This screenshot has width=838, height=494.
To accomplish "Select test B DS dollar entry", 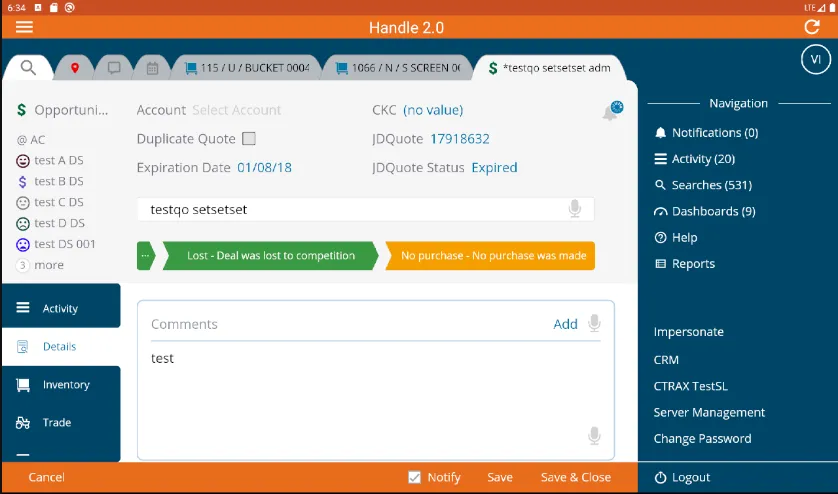I will pos(50,181).
